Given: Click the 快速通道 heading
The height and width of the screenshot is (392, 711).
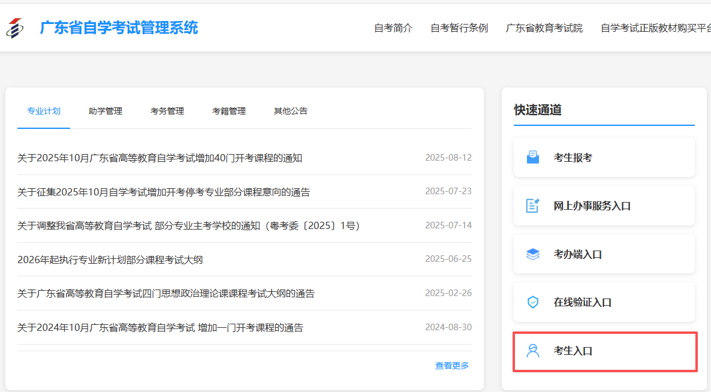Looking at the screenshot, I should [538, 110].
